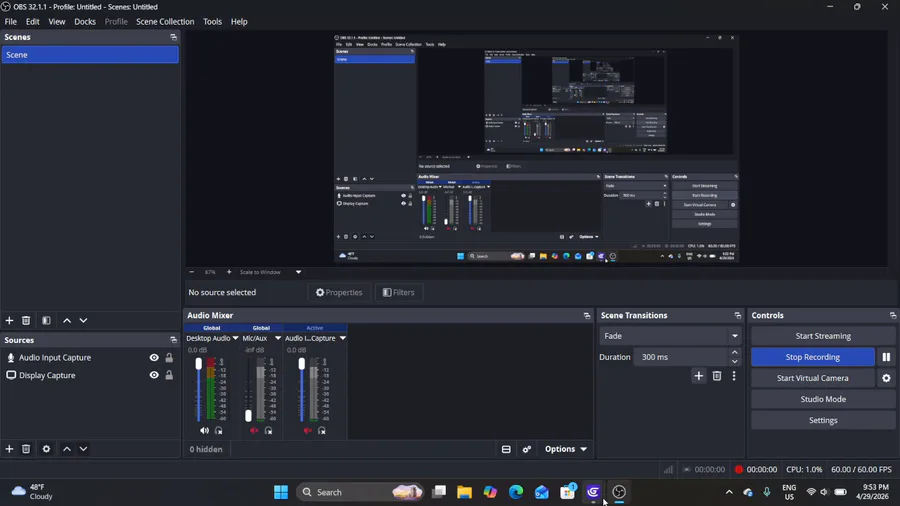Open source properties gear in Sources toolbar
The height and width of the screenshot is (506, 900).
(x=46, y=449)
